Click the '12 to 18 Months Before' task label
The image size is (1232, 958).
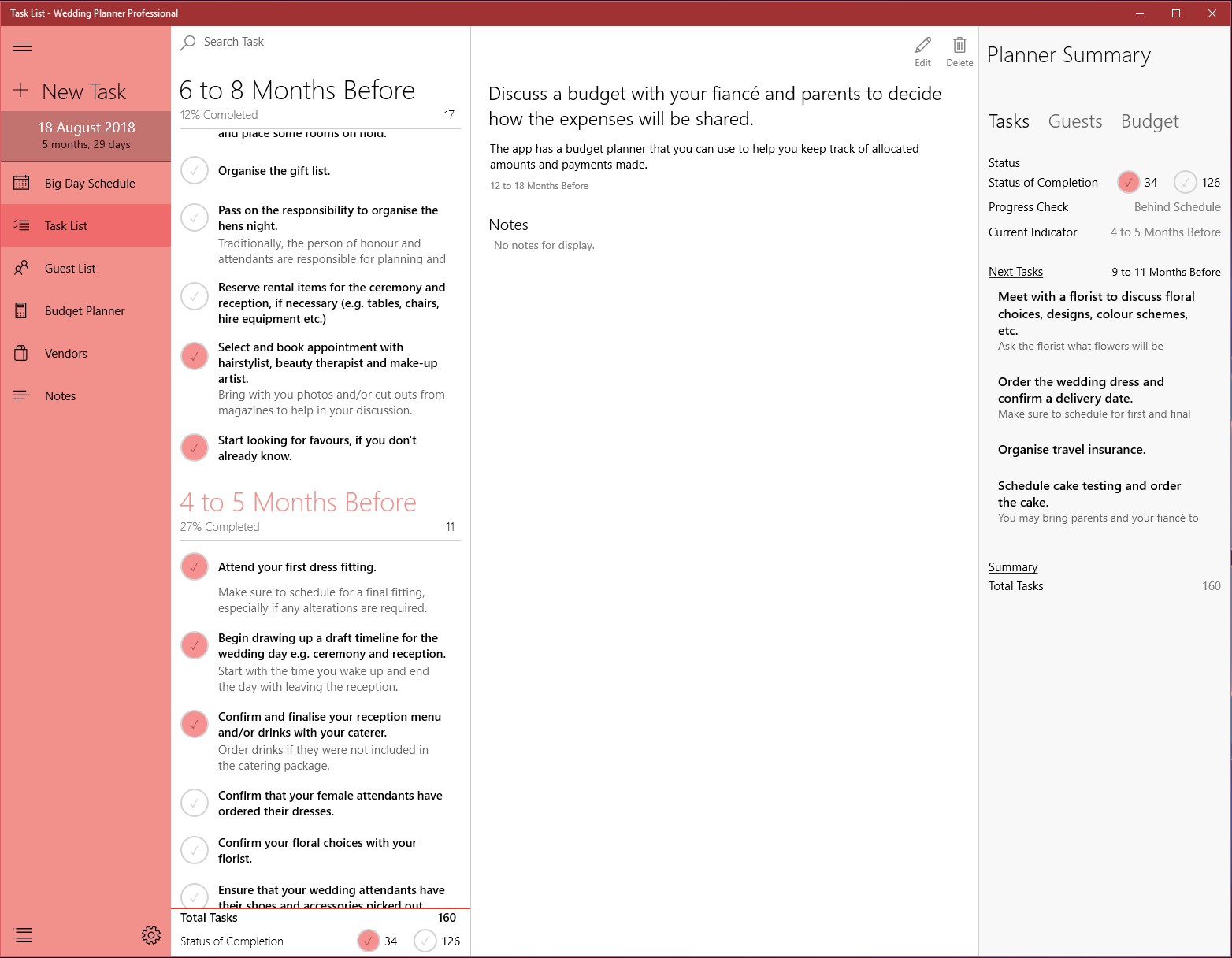539,186
